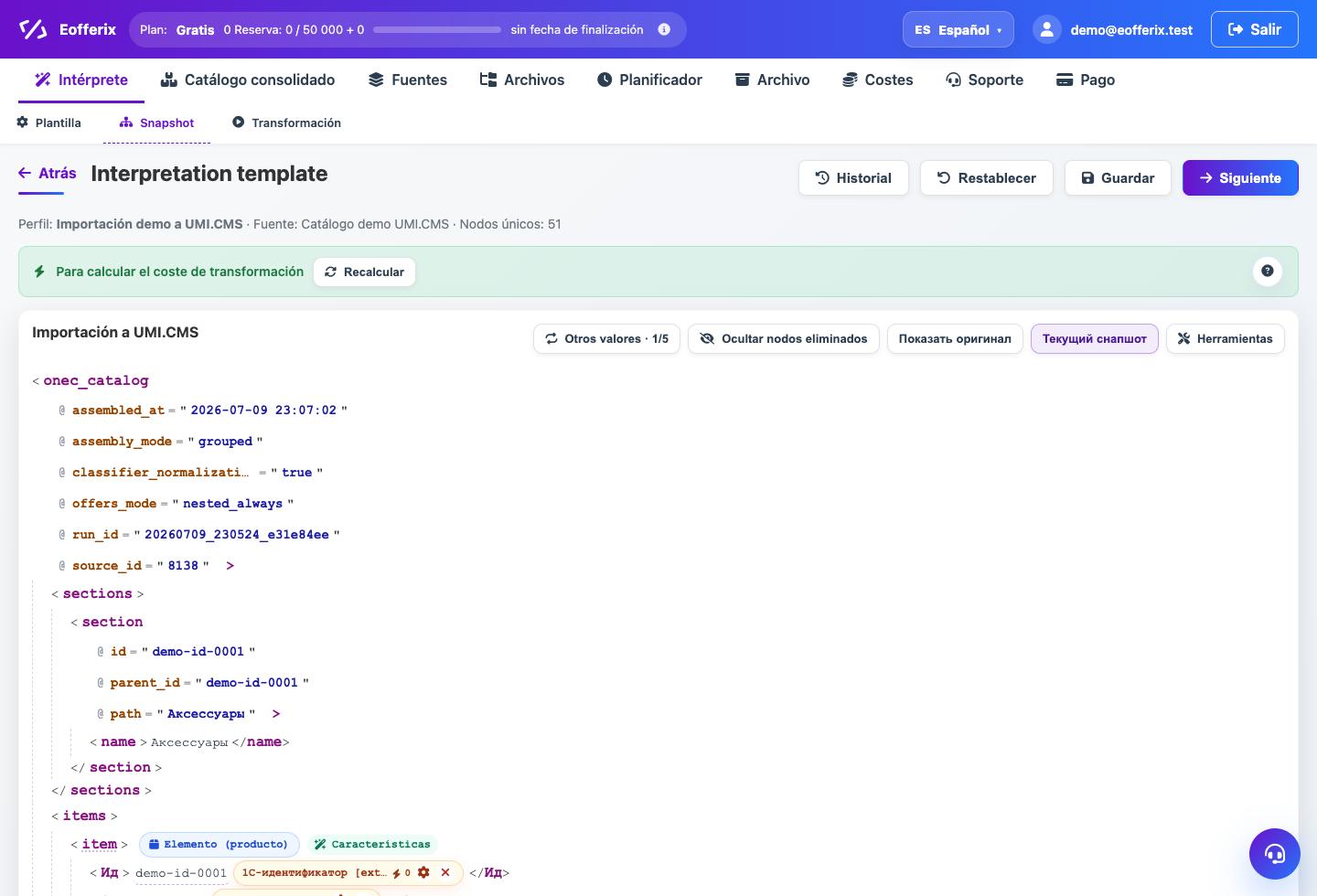
Task: Click the item node tag
Action: pyautogui.click(x=100, y=844)
